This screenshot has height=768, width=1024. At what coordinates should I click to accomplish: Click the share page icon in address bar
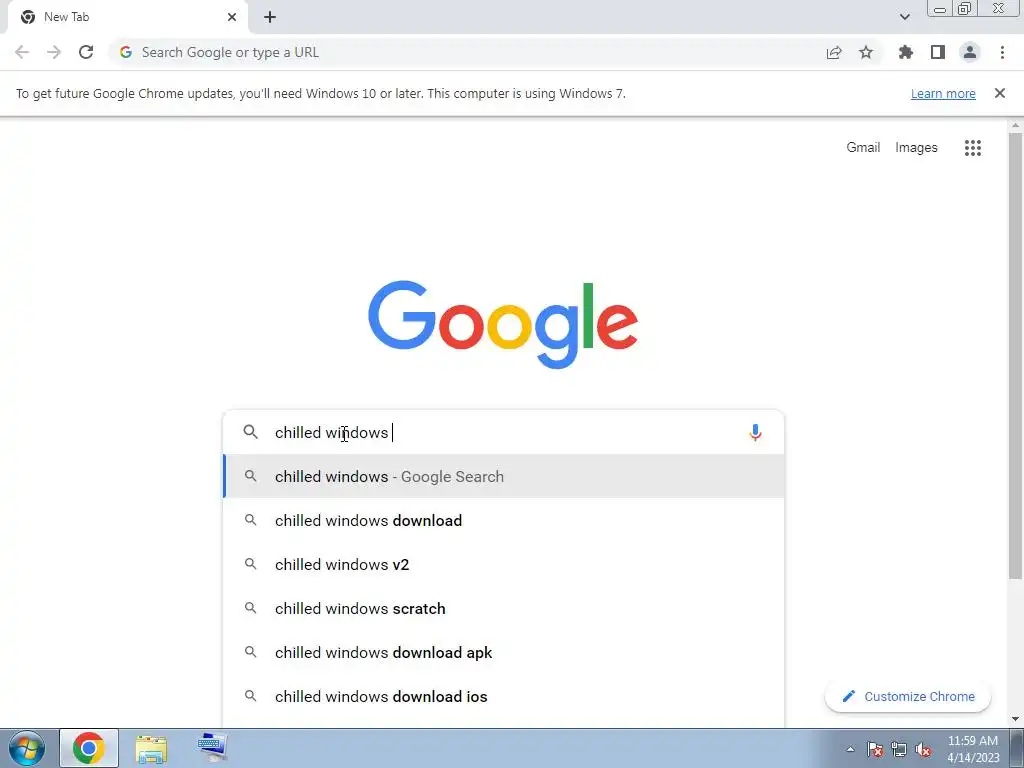click(834, 52)
